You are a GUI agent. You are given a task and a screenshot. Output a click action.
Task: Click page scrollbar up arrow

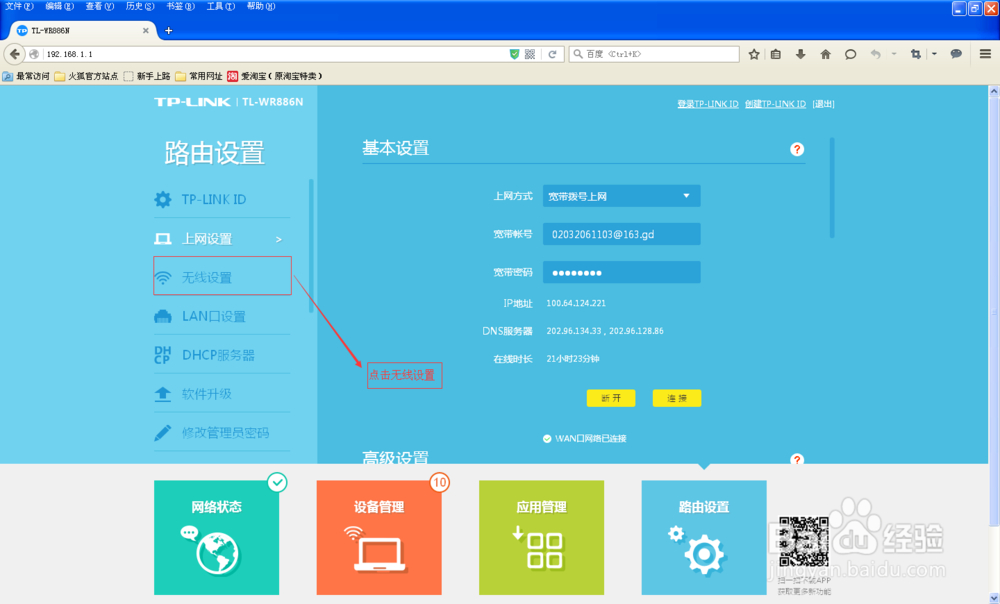click(x=994, y=91)
